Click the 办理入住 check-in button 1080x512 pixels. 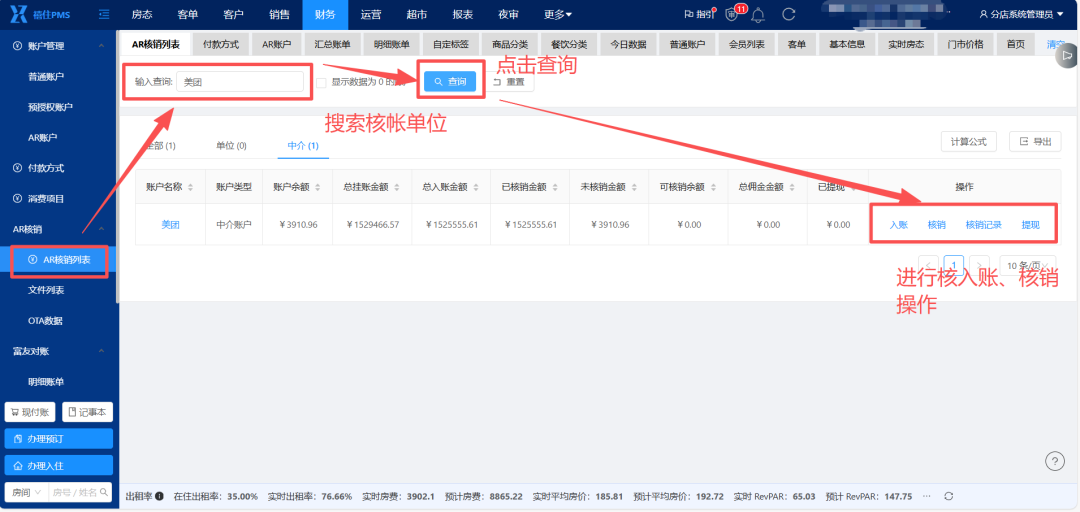[x=59, y=466]
